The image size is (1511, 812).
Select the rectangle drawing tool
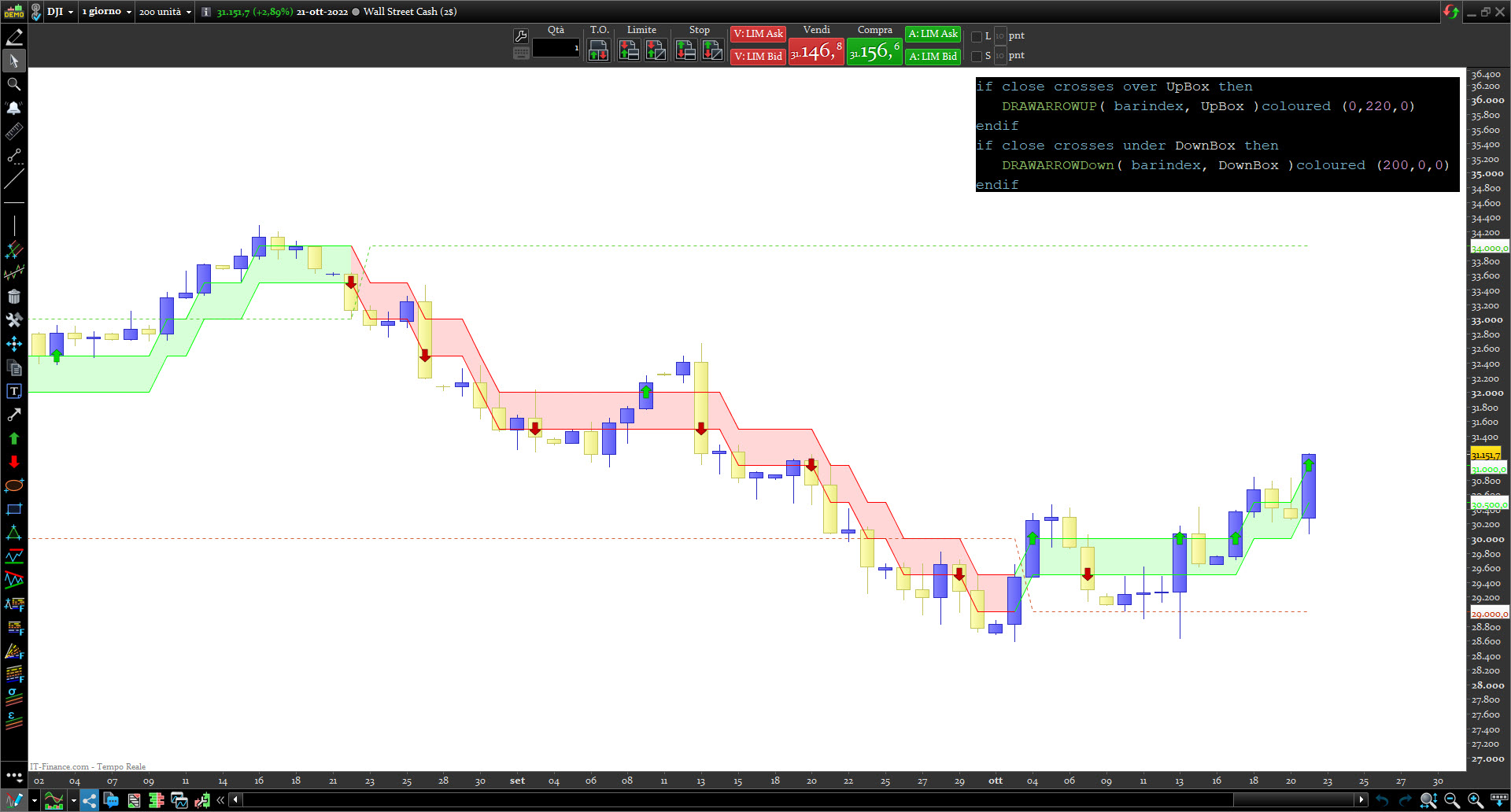[14, 509]
